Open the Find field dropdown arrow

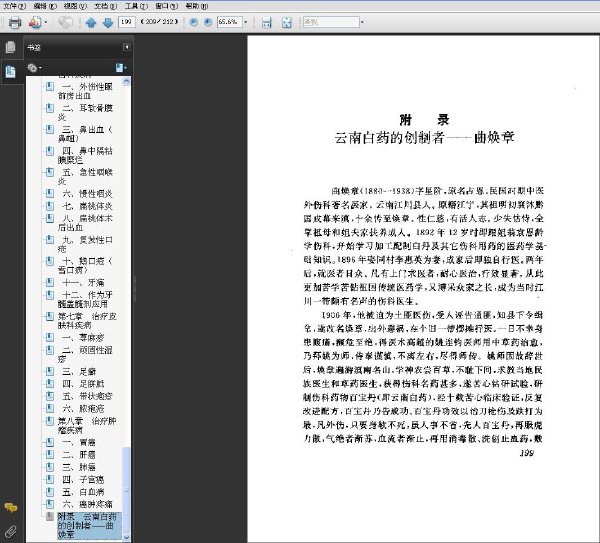point(362,22)
